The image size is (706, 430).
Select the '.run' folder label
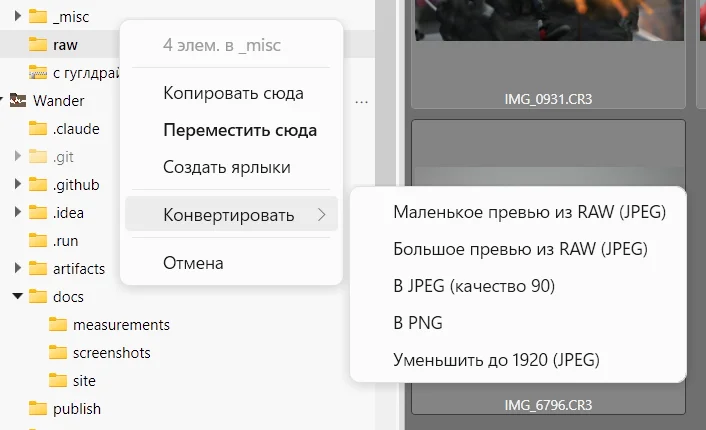tap(66, 241)
